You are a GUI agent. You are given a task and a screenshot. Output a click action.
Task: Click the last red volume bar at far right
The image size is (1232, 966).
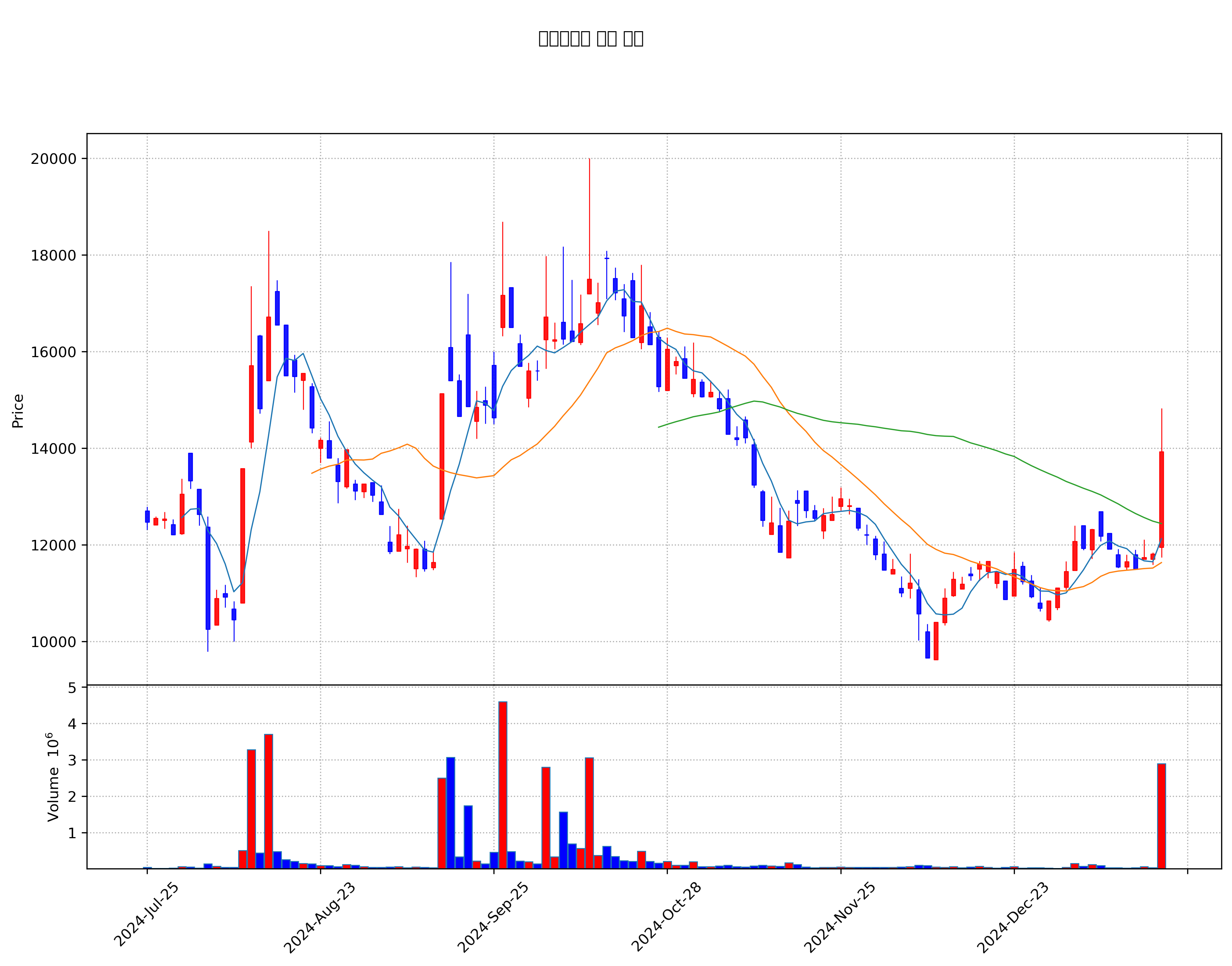click(x=1161, y=816)
